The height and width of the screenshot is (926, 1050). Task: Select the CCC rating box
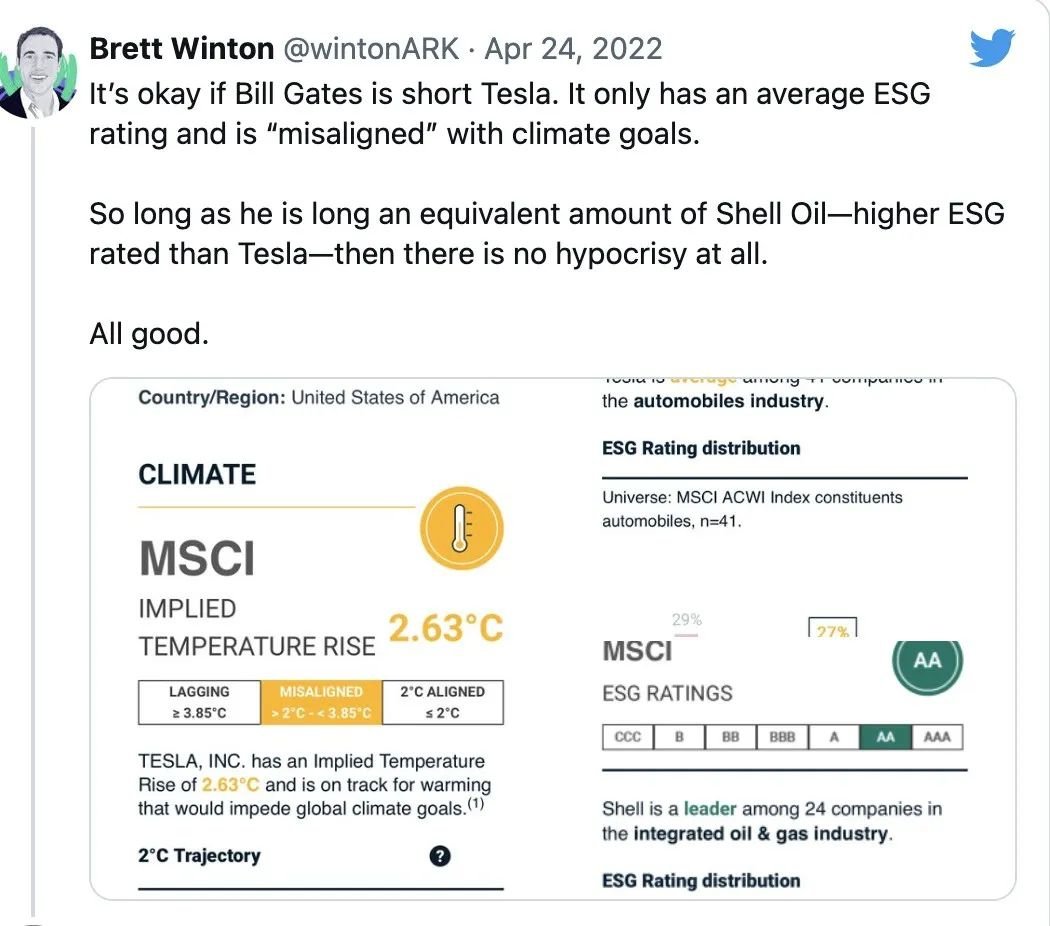[x=627, y=737]
